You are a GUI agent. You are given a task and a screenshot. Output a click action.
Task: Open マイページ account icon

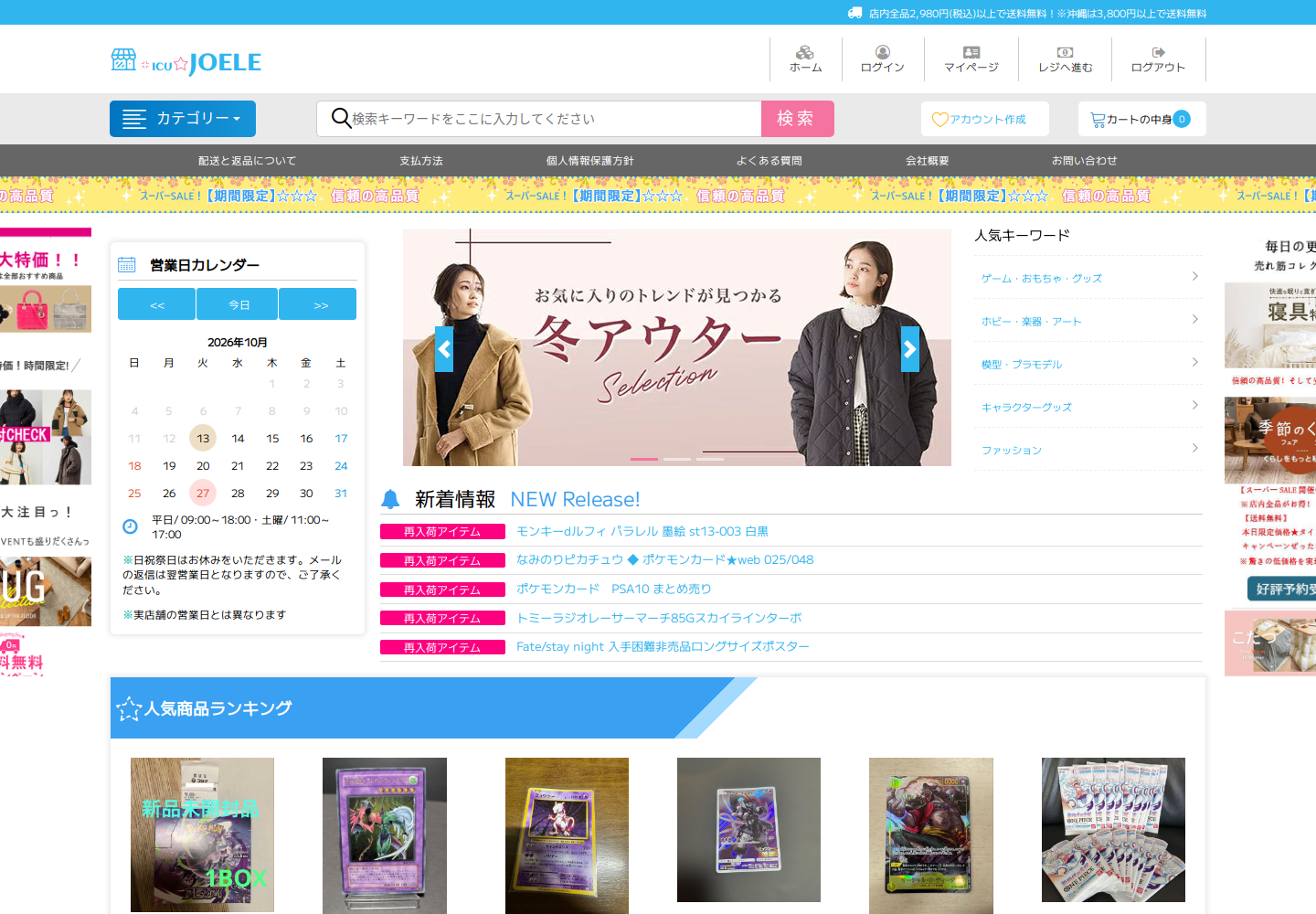click(x=971, y=52)
